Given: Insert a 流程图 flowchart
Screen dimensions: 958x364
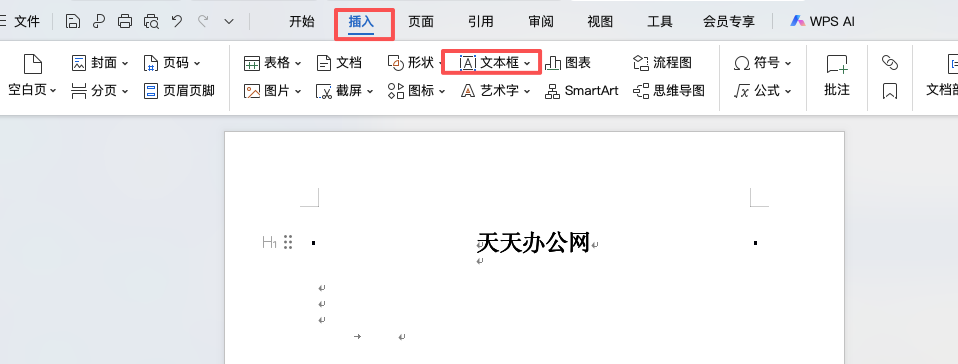Looking at the screenshot, I should tap(662, 63).
